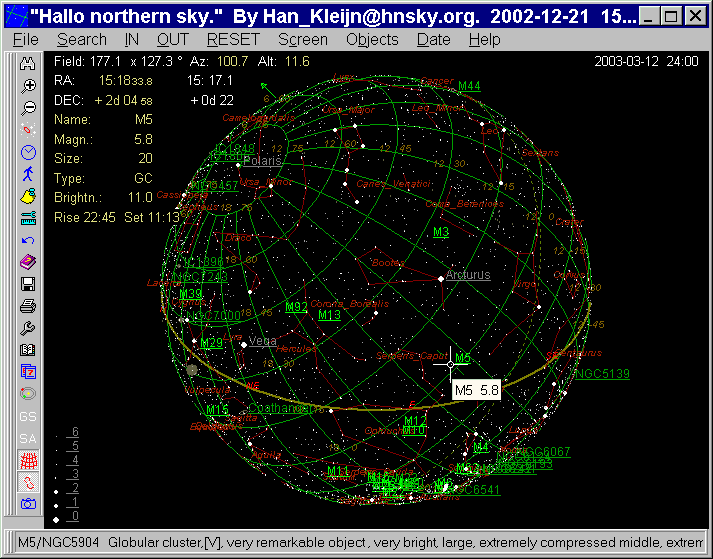Click the floppy disk save icon

point(28,284)
